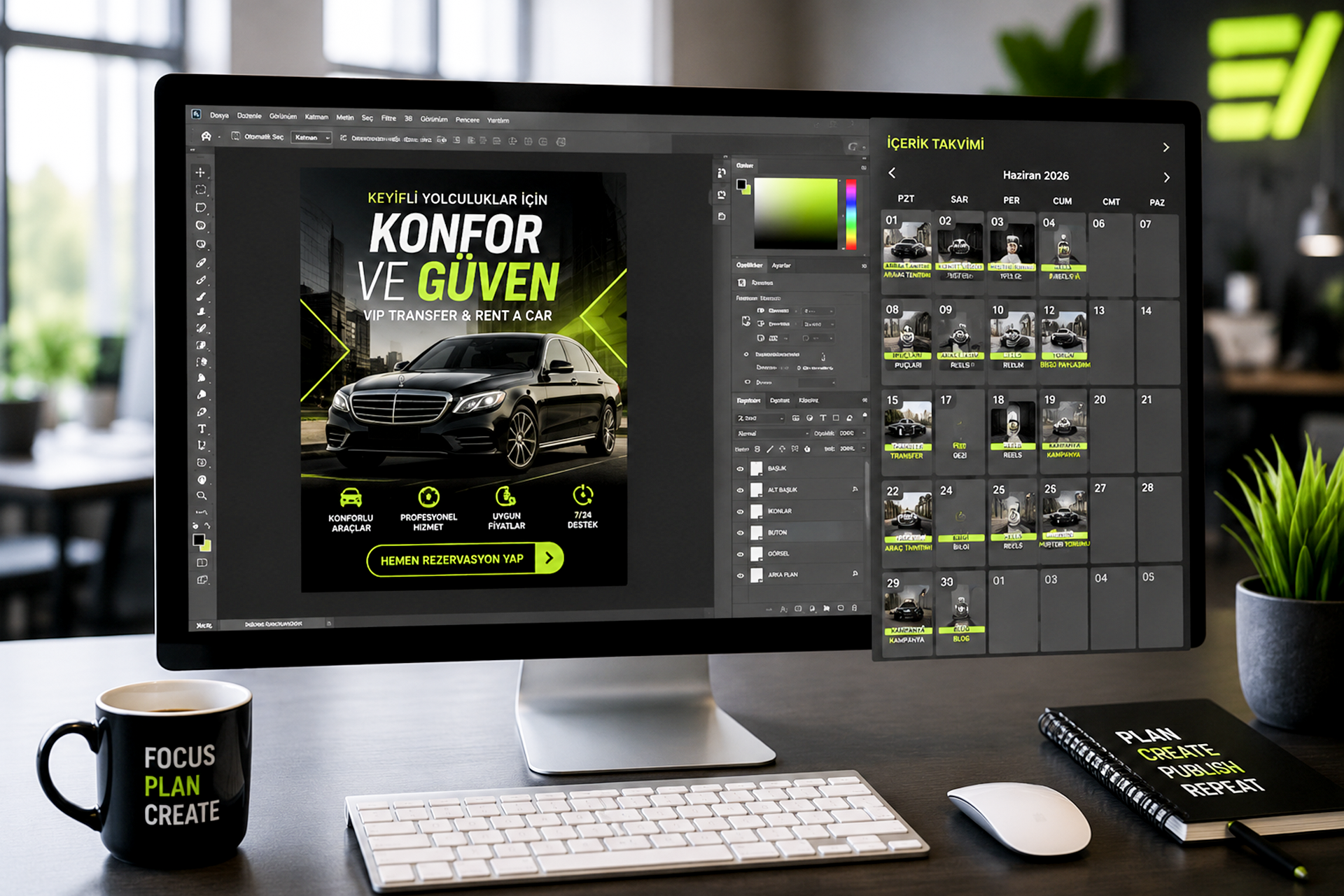Viewport: 1344px width, 896px height.
Task: Select the GÖRSEL layer name
Action: pyautogui.click(x=778, y=554)
